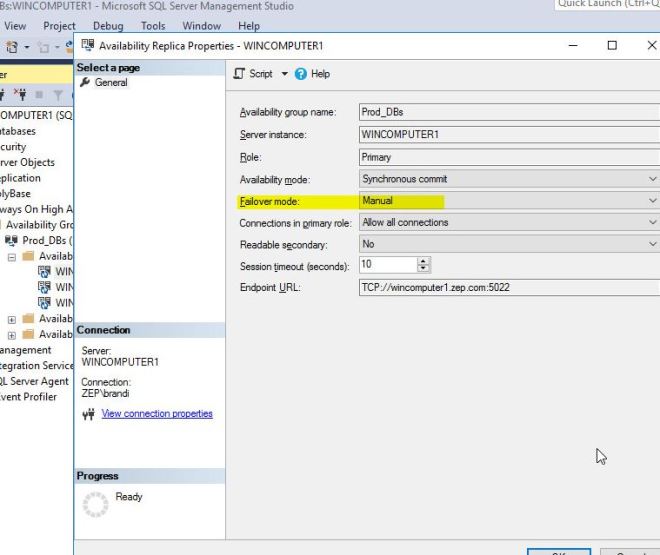
Task: Click the Prod_DBs availability group icon
Action: pyautogui.click(x=12, y=241)
